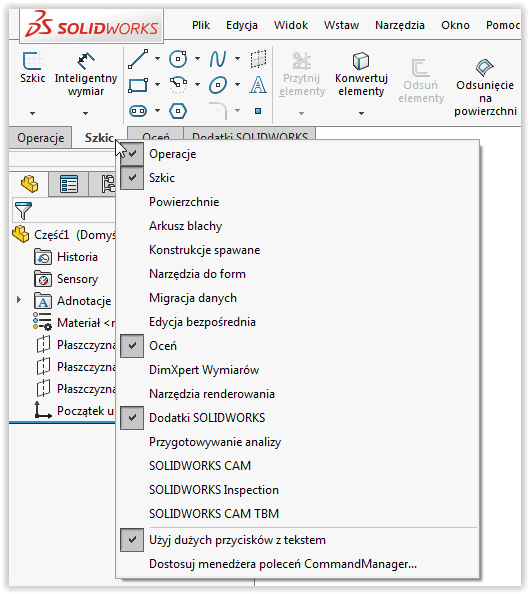Open the Narzędzia menu
This screenshot has height=594, width=529.
(x=400, y=25)
